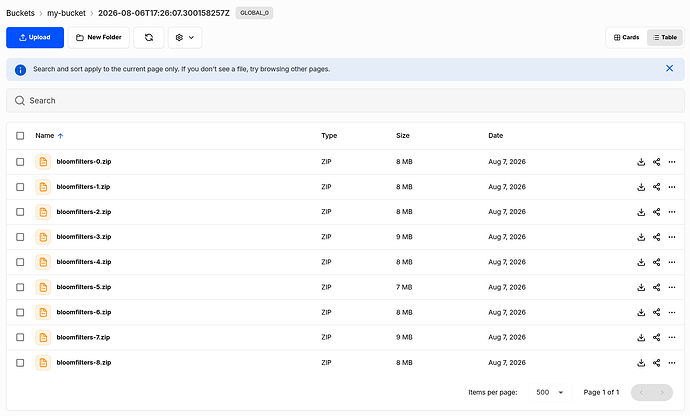Viewport: 690px width, 416px height.
Task: Tick the select-all checkbox in table header
Action: tap(20, 136)
